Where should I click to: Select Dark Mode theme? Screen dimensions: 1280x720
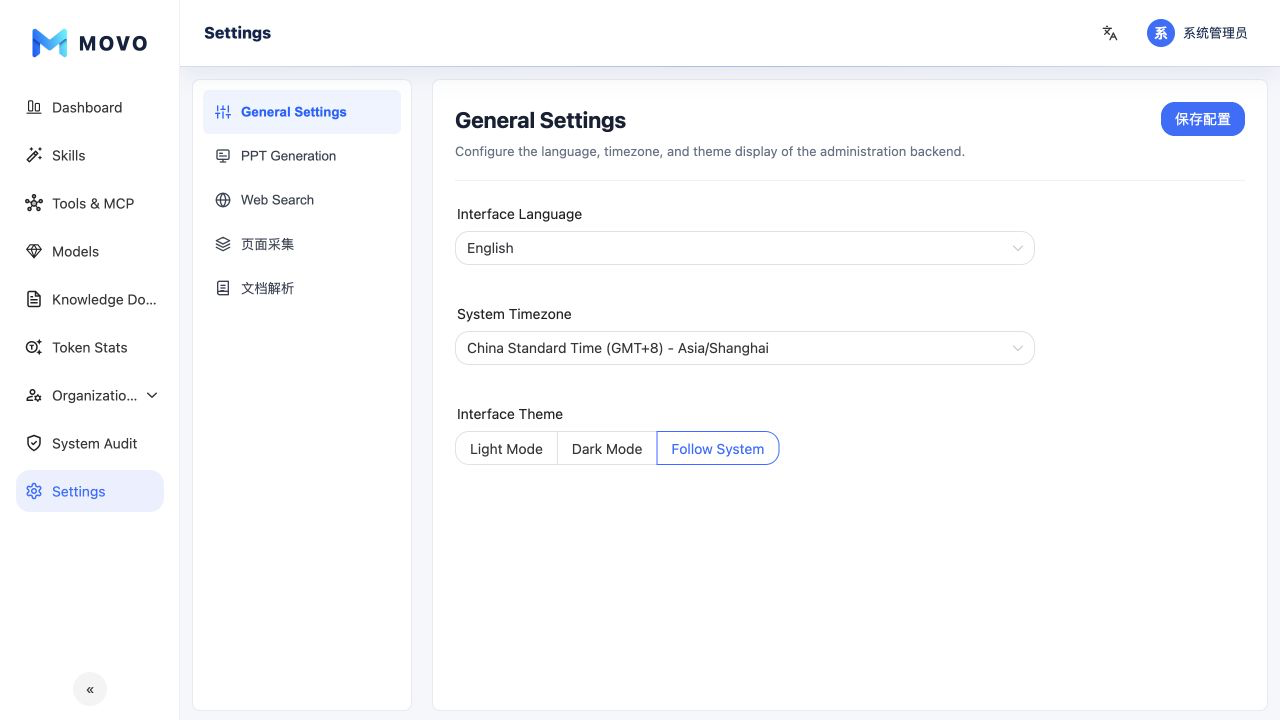click(x=607, y=448)
